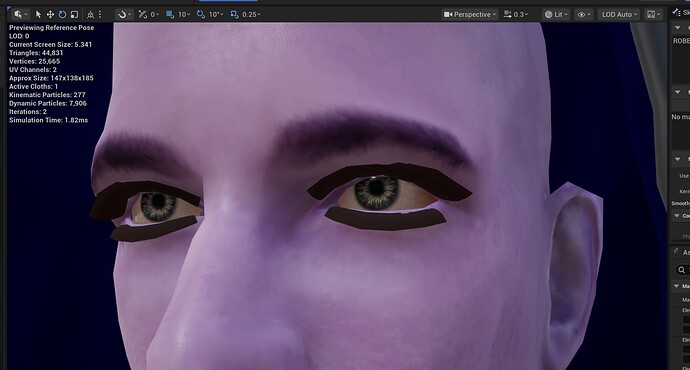690x370 pixels.
Task: Open the preview scene character menu
Action: [x=20, y=15]
